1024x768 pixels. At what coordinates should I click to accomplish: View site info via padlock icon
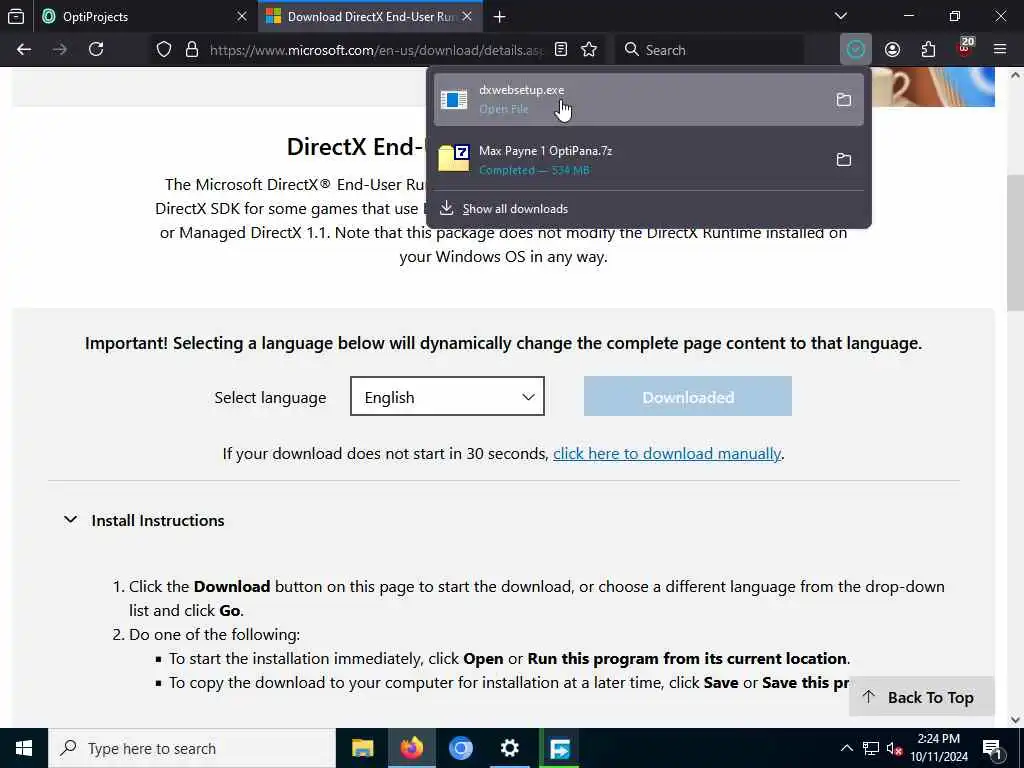click(x=191, y=50)
